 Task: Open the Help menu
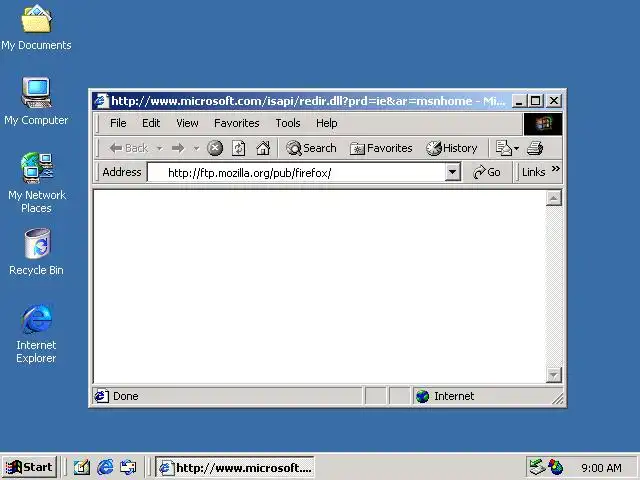(327, 123)
